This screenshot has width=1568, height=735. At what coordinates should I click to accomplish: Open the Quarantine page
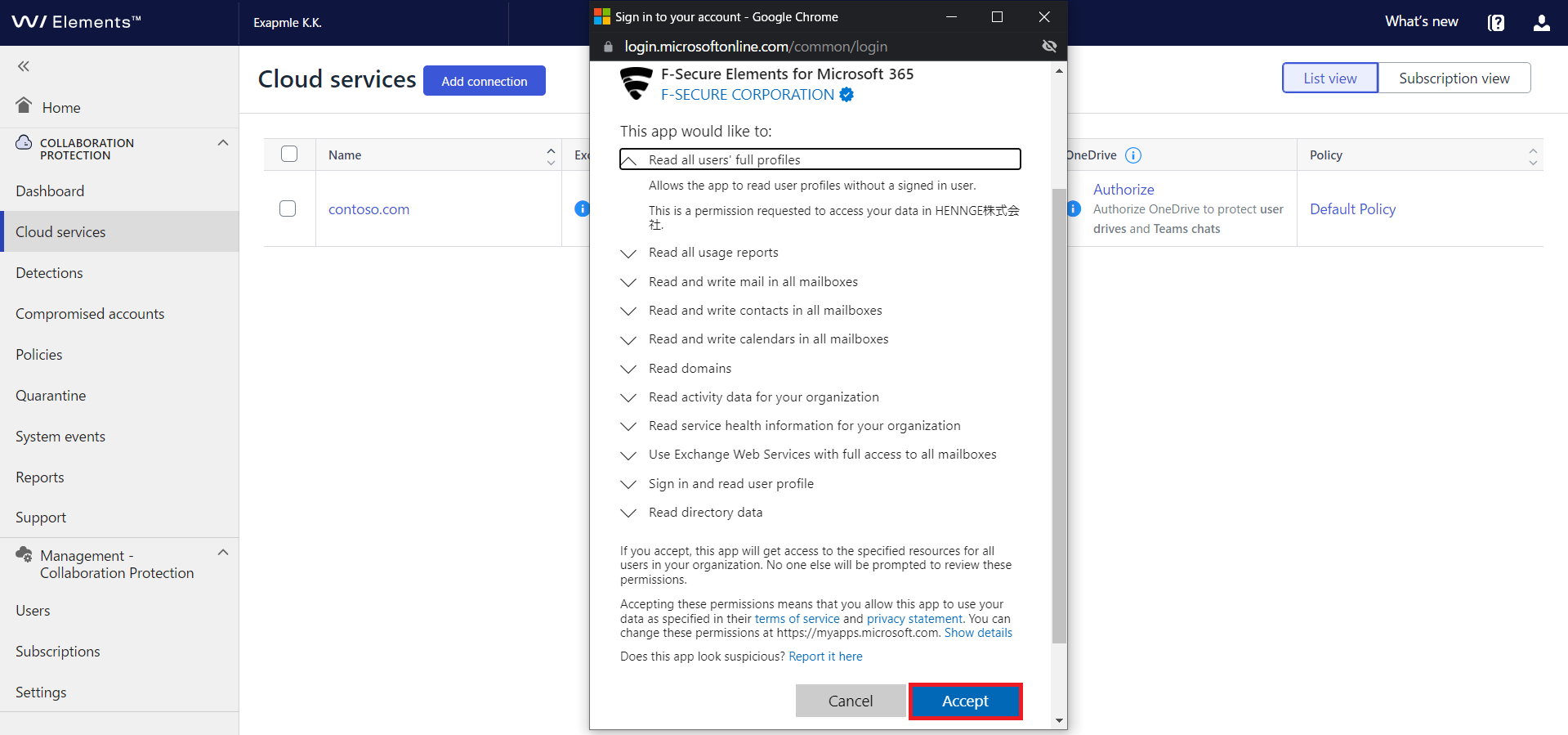[x=51, y=396]
